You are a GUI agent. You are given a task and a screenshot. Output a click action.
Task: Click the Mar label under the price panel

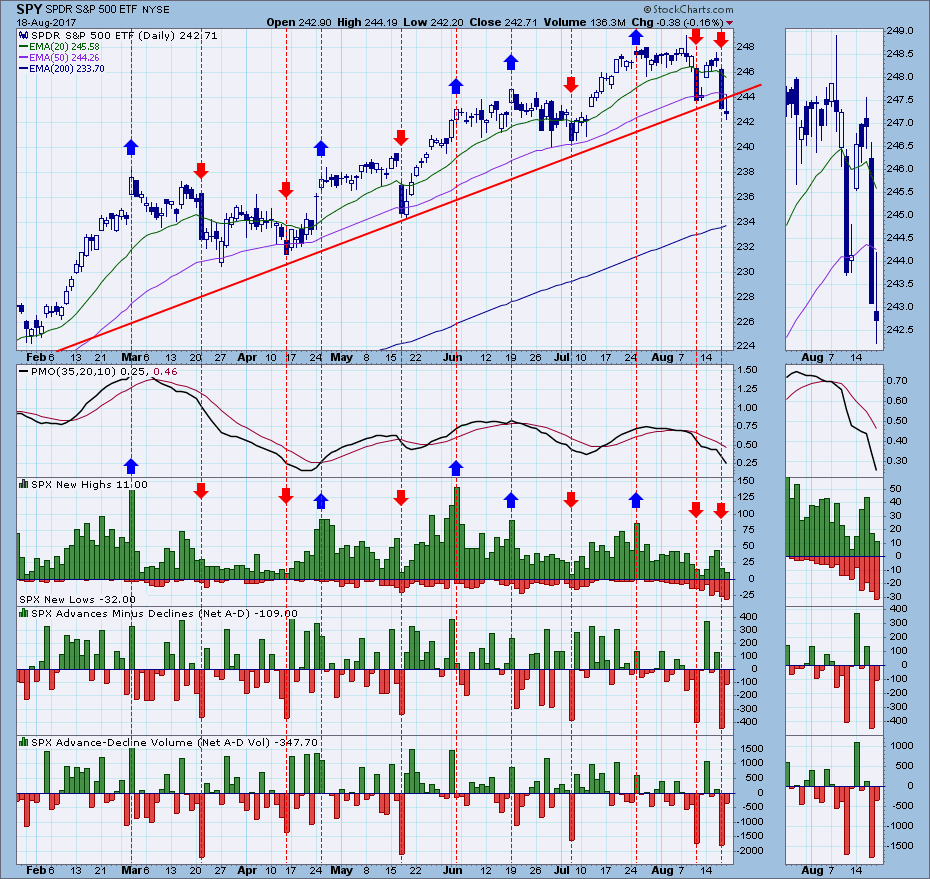pos(130,358)
